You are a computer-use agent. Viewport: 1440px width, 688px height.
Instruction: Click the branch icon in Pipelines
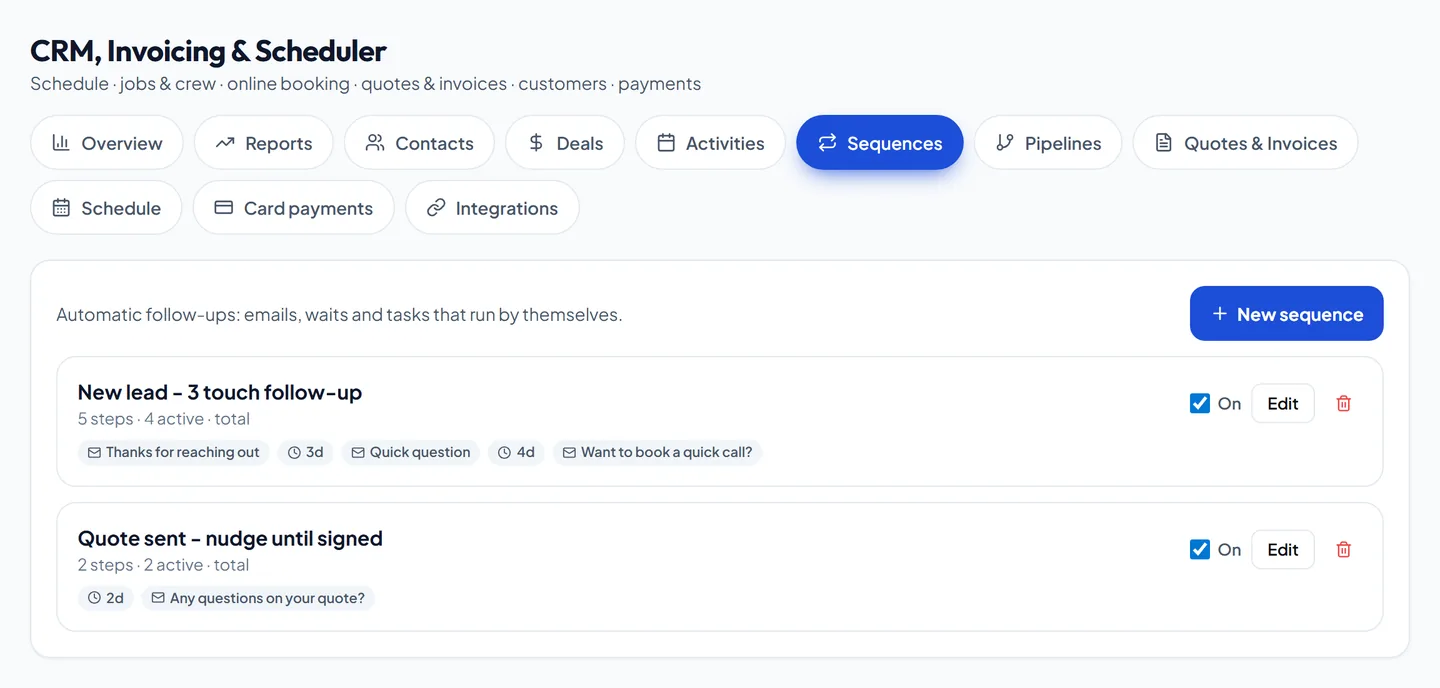pos(1005,143)
